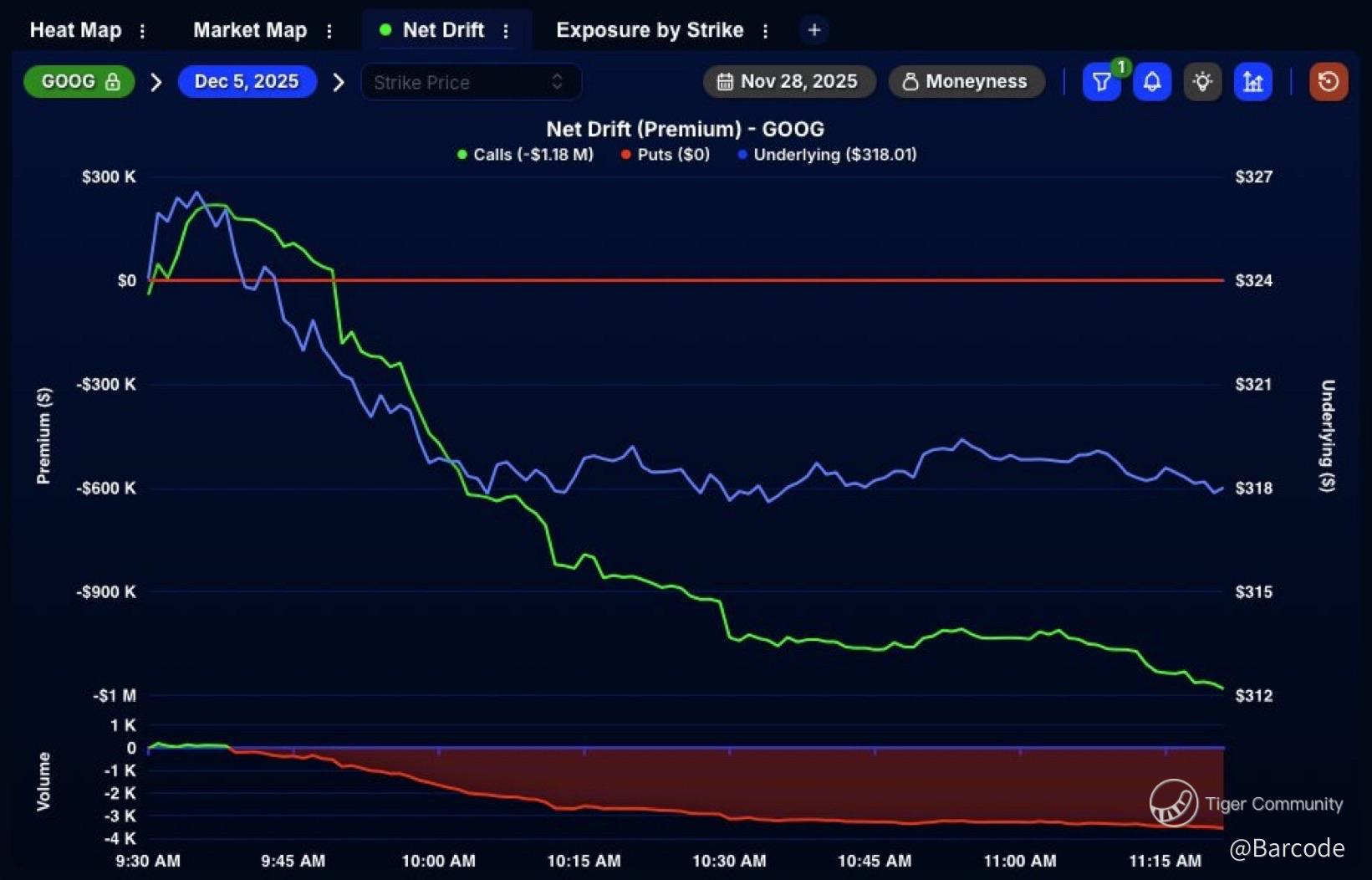Viewport: 1372px width, 880px height.
Task: Click the GOOG ticker button
Action: [79, 82]
